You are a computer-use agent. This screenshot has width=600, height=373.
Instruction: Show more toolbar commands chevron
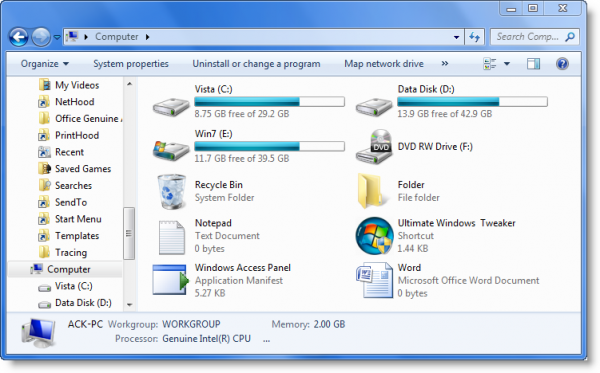point(444,64)
